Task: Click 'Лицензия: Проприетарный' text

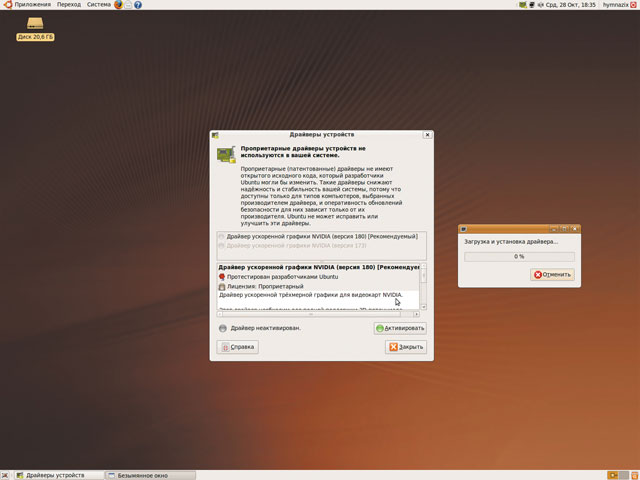Action: (x=265, y=287)
